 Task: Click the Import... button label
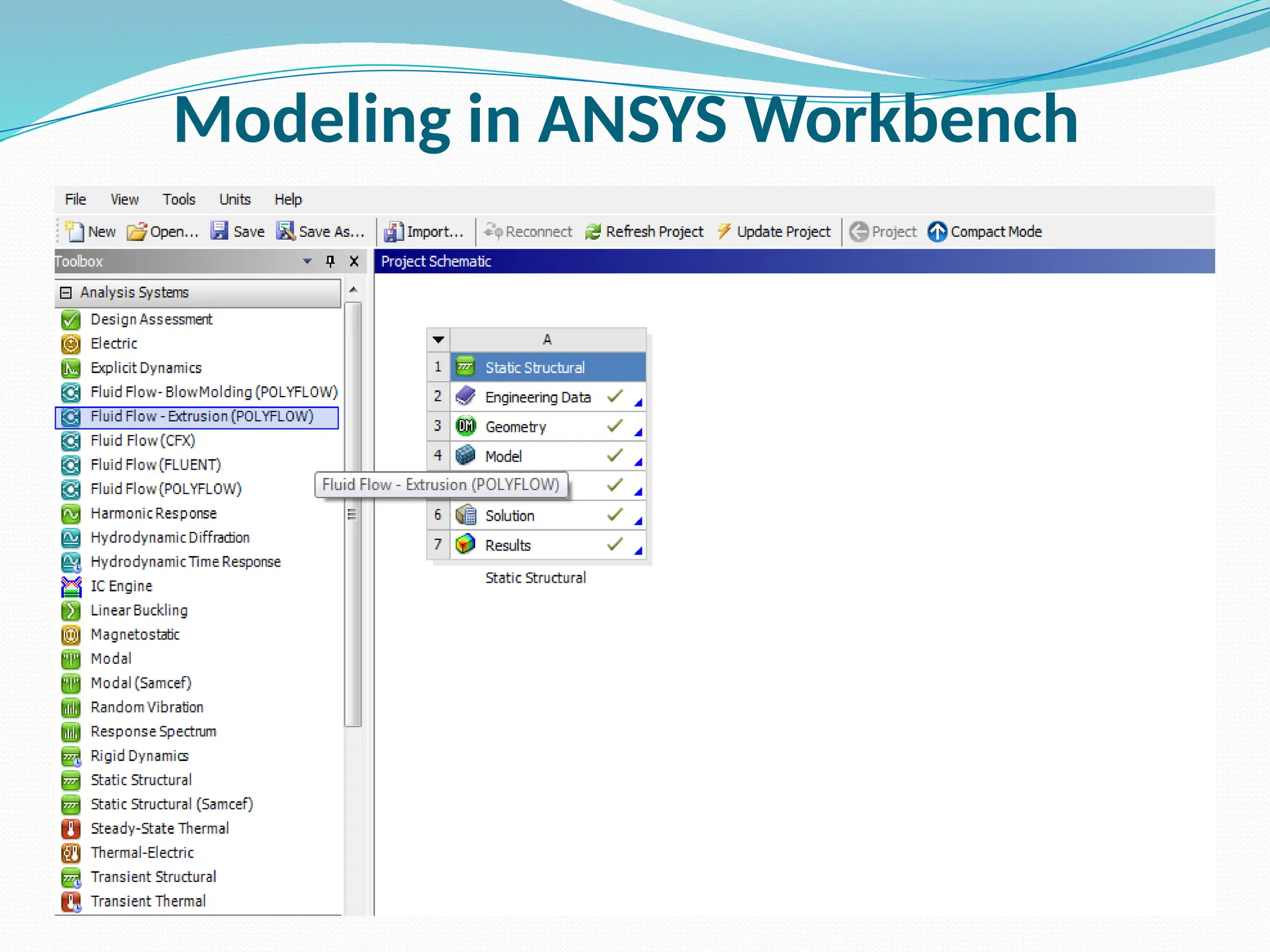pyautogui.click(x=435, y=231)
